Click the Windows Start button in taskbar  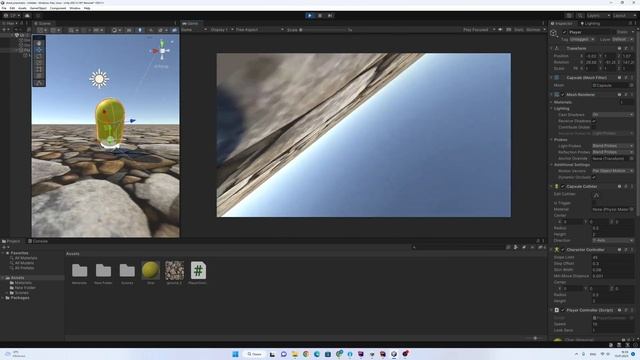point(236,354)
